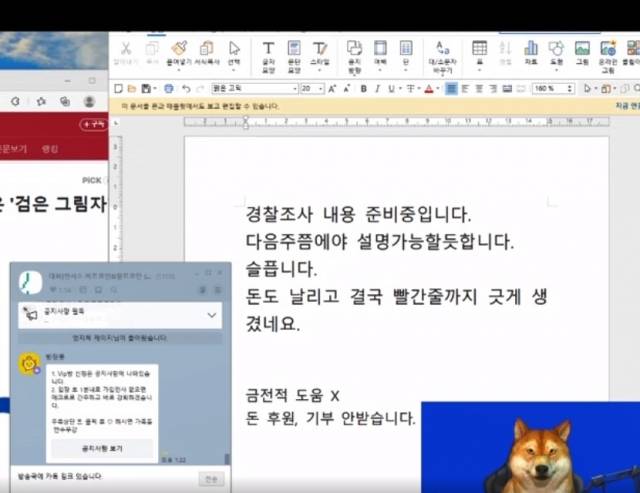This screenshot has width=640, height=493.
Task: Click the link at right end of yellow bar
Action: point(628,106)
